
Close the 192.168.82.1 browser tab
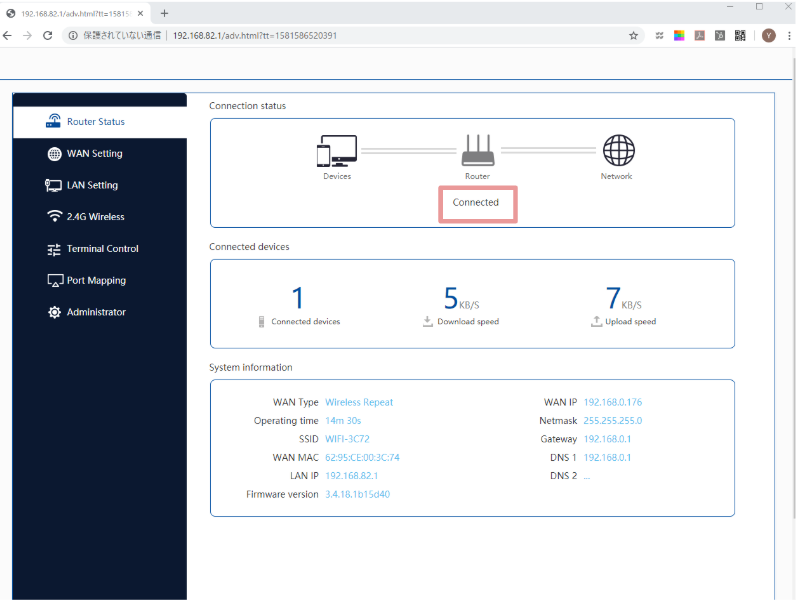(x=140, y=13)
